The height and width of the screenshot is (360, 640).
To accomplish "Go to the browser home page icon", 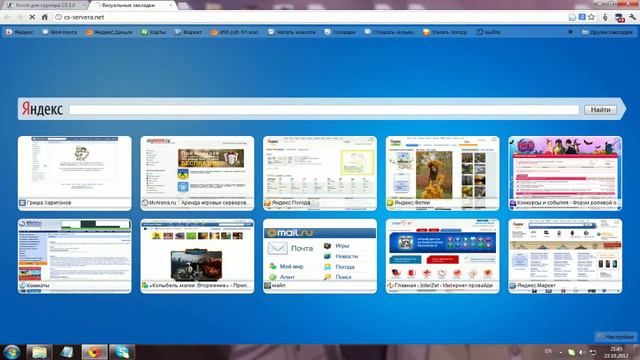I will (45, 17).
